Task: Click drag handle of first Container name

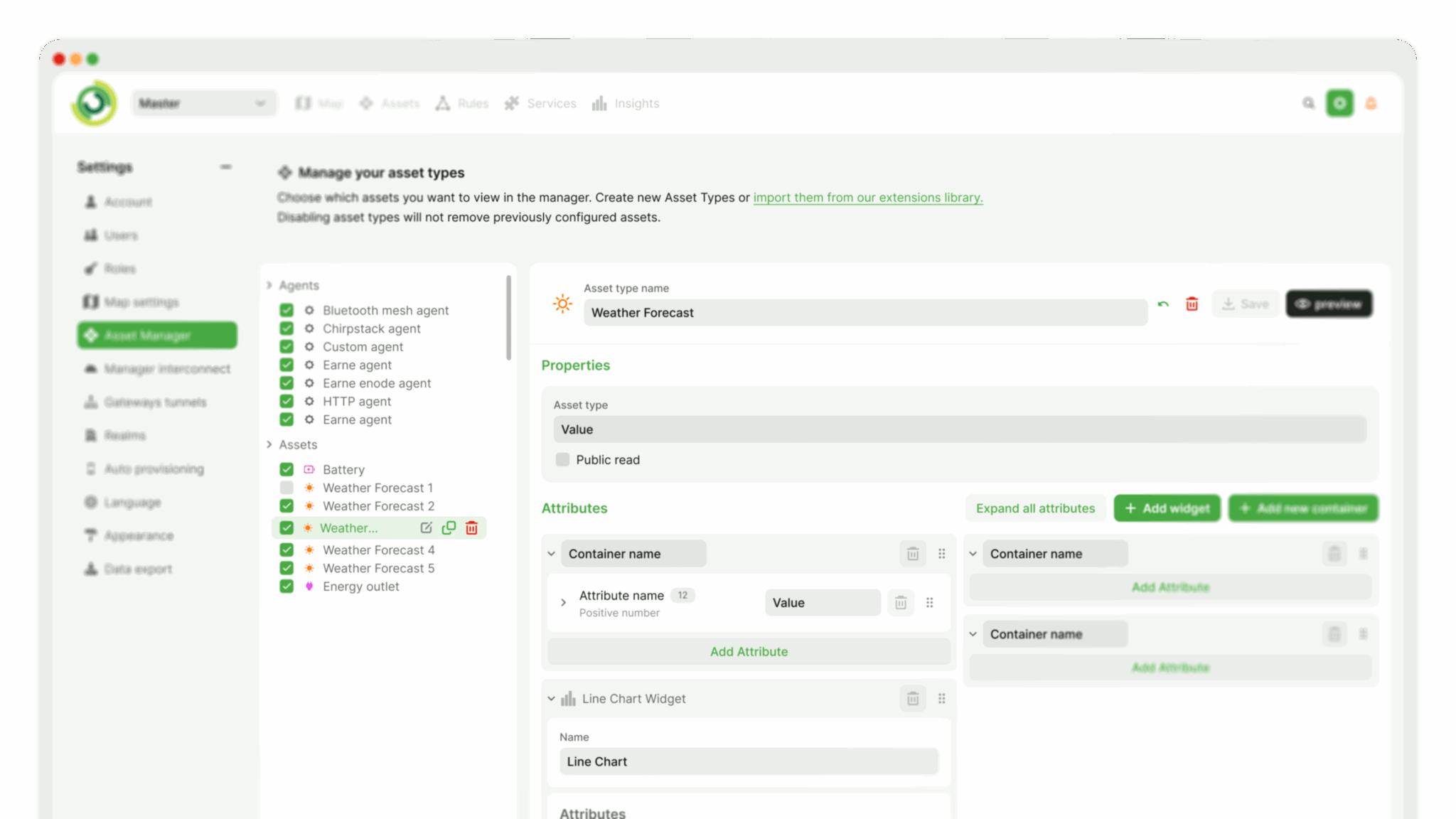Action: click(x=942, y=554)
